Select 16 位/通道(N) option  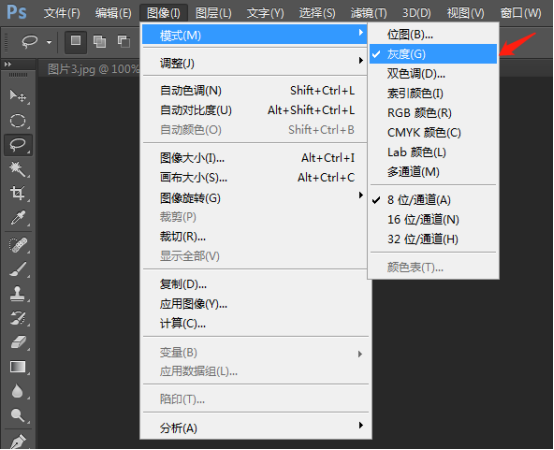pos(433,220)
